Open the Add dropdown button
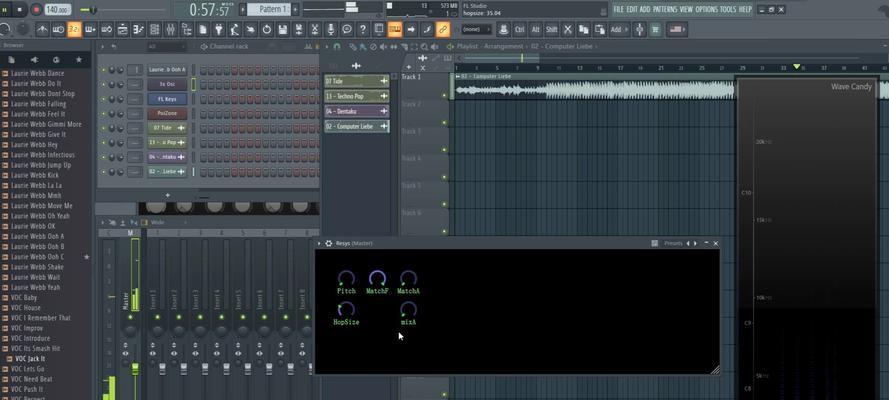This screenshot has width=889, height=400. point(618,29)
